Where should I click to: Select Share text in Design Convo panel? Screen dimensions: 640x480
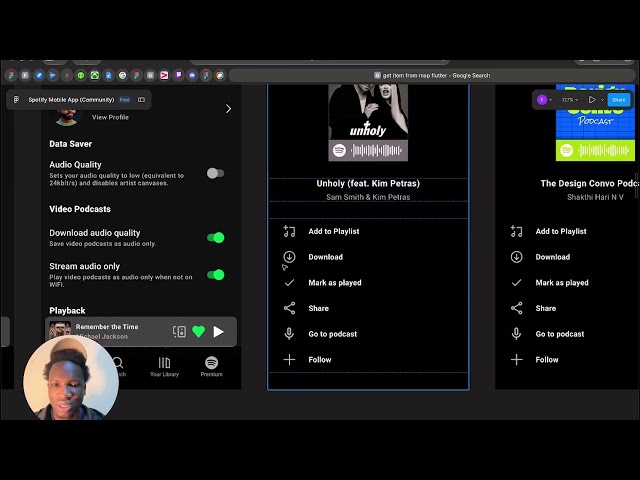pyautogui.click(x=546, y=308)
